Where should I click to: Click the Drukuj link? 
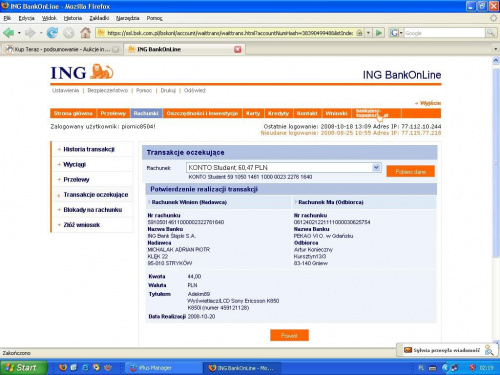168,90
